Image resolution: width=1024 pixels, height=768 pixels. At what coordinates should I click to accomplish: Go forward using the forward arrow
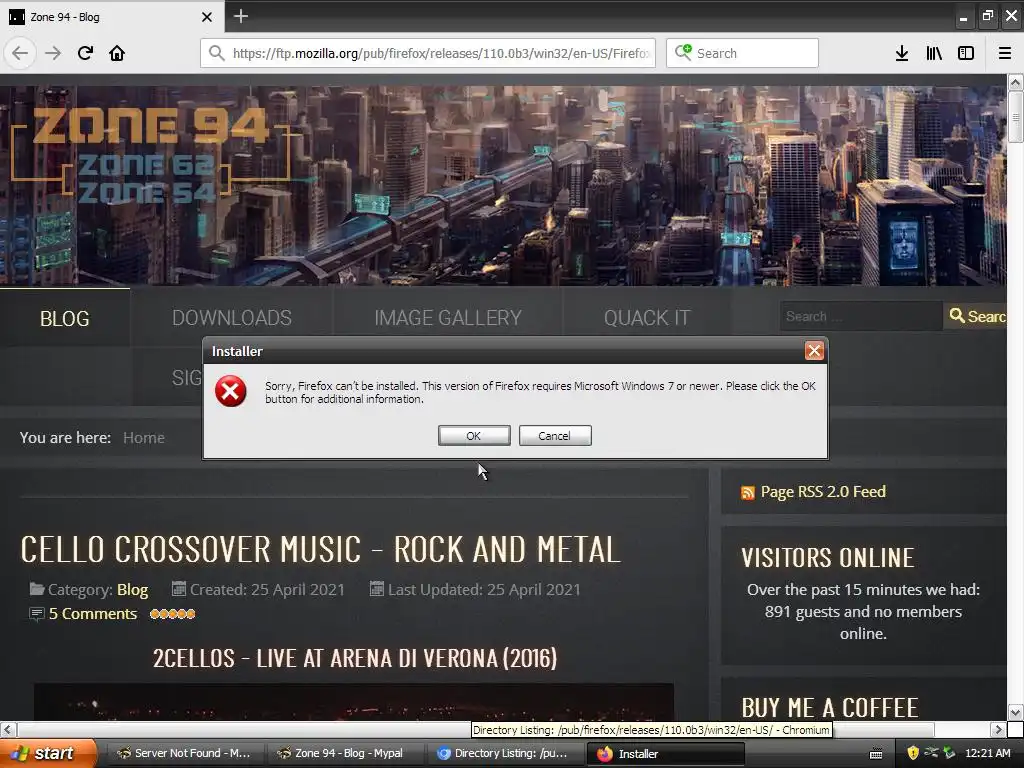pos(53,53)
